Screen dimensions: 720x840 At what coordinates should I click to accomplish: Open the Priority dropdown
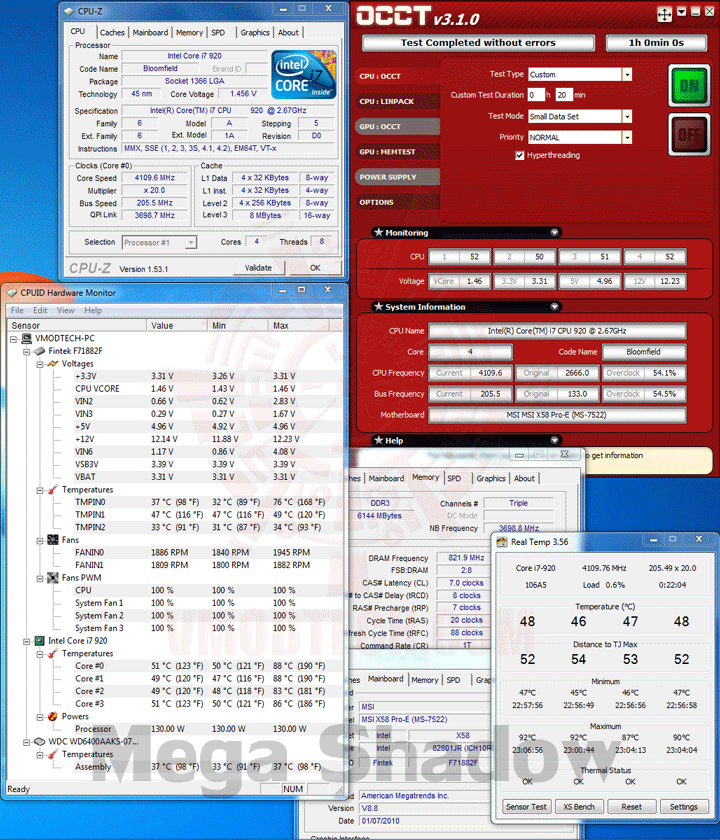[x=627, y=138]
